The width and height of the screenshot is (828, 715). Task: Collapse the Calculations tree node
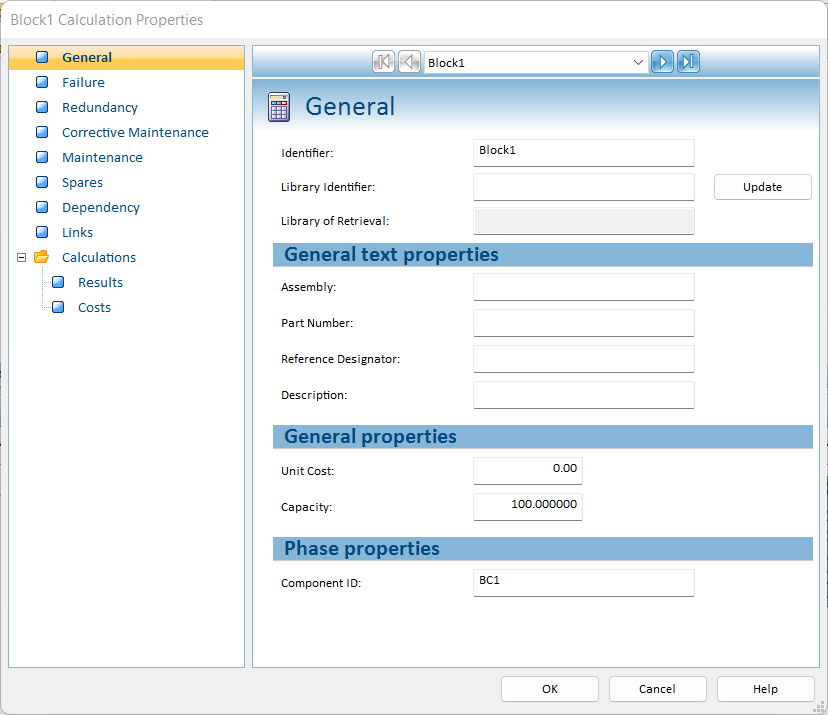pos(22,258)
